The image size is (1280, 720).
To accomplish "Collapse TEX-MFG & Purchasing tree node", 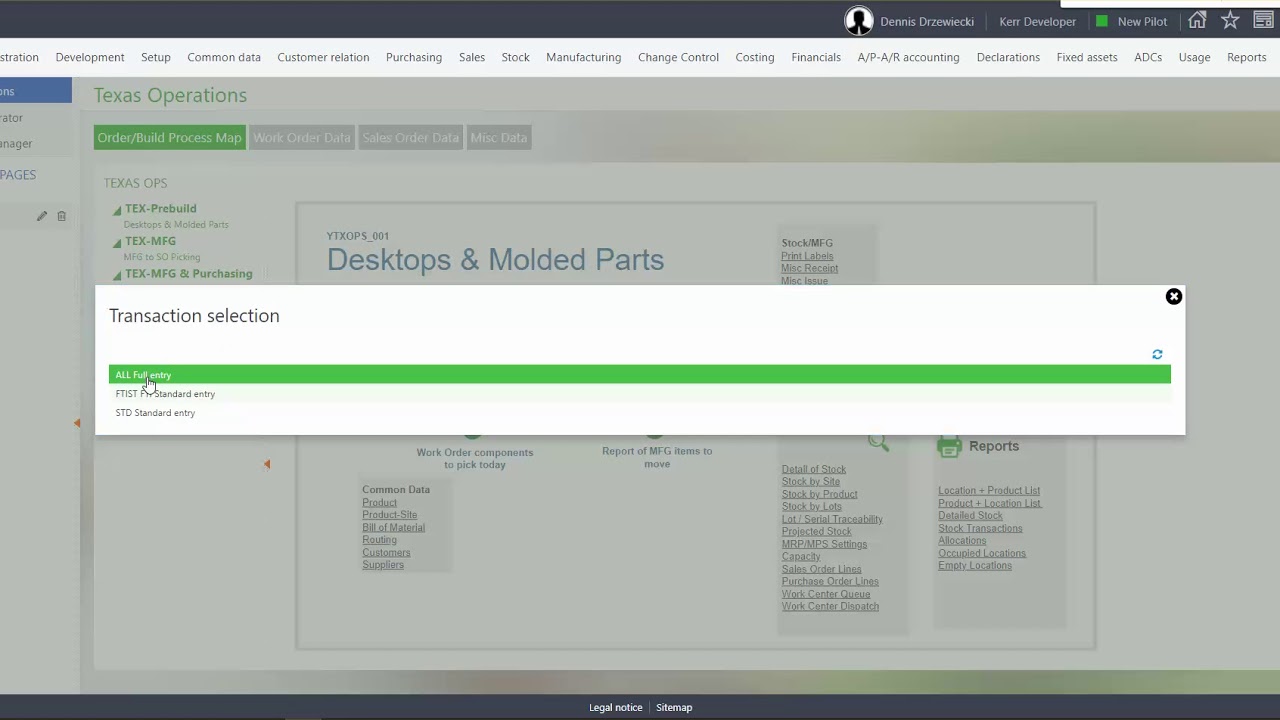I will click(117, 275).
